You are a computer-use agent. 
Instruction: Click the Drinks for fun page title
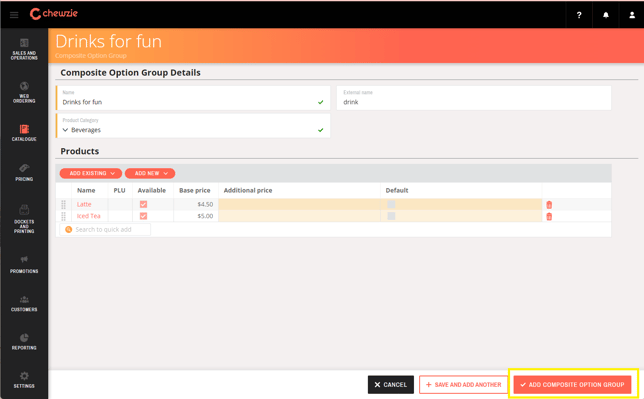109,42
